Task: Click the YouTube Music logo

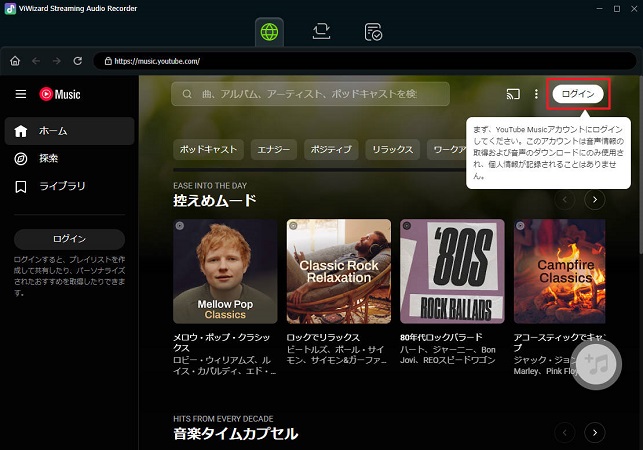Action: 60,94
